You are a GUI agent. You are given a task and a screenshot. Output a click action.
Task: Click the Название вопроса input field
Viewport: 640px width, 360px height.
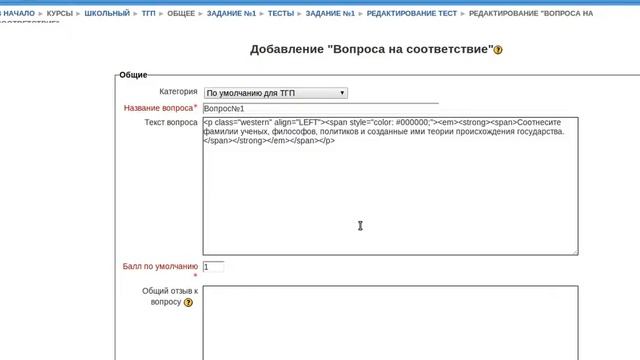(x=320, y=109)
